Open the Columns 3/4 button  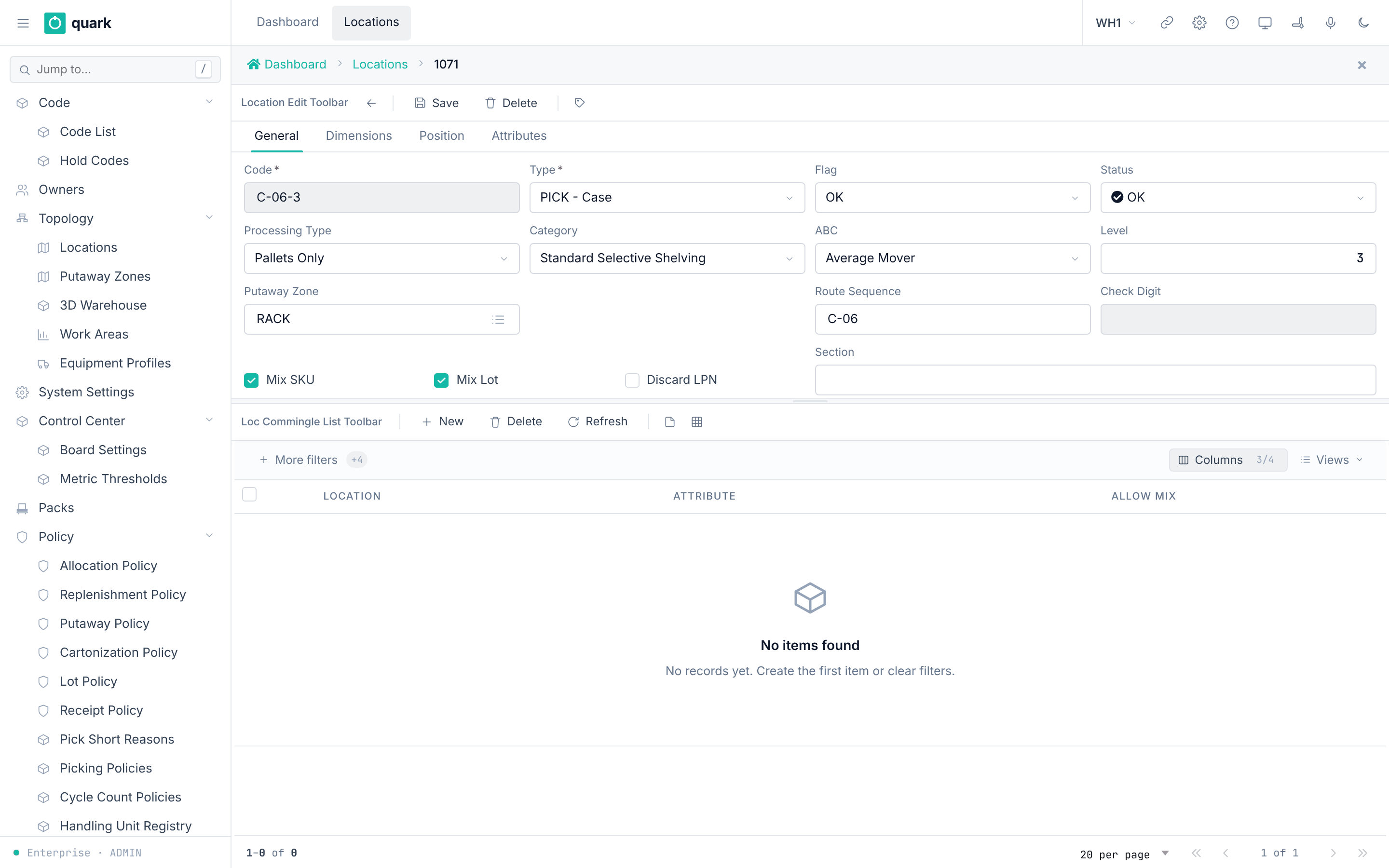click(1228, 460)
